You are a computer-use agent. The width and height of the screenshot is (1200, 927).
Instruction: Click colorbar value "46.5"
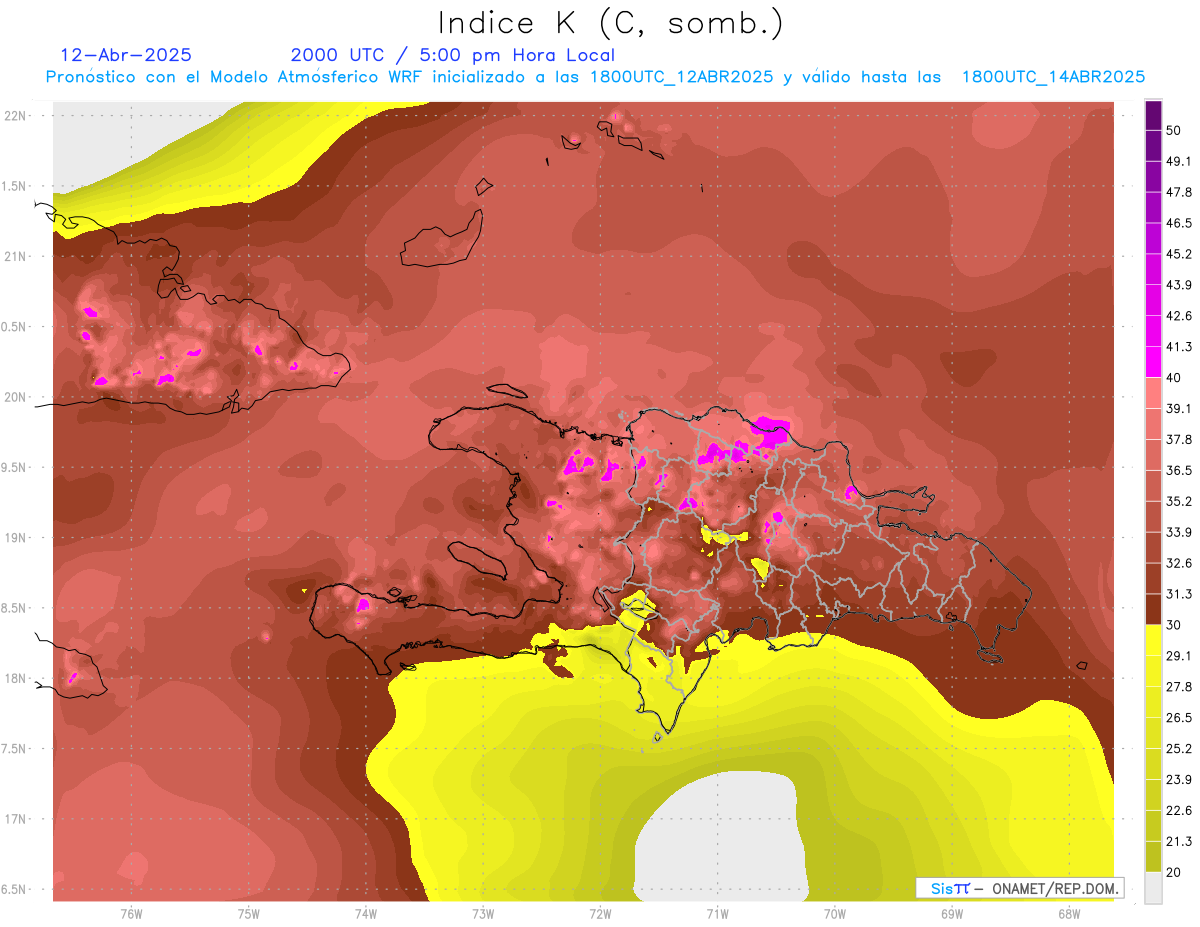tap(1179, 224)
